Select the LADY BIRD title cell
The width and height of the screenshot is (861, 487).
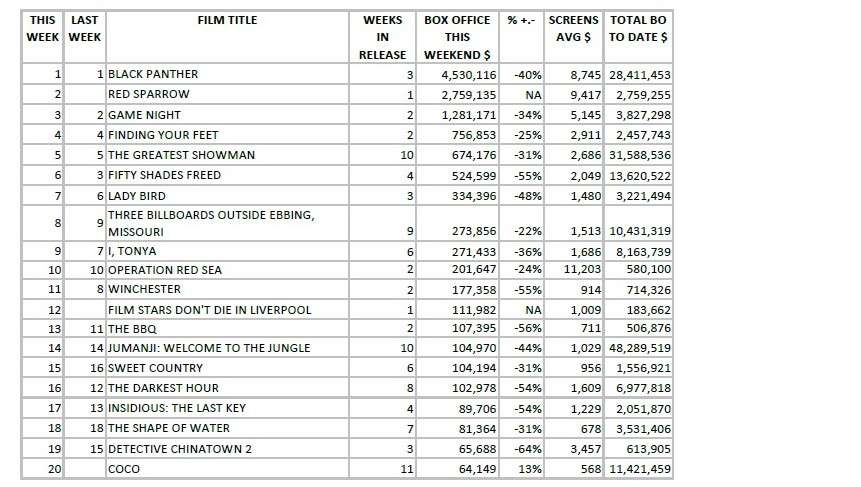[x=136, y=196]
